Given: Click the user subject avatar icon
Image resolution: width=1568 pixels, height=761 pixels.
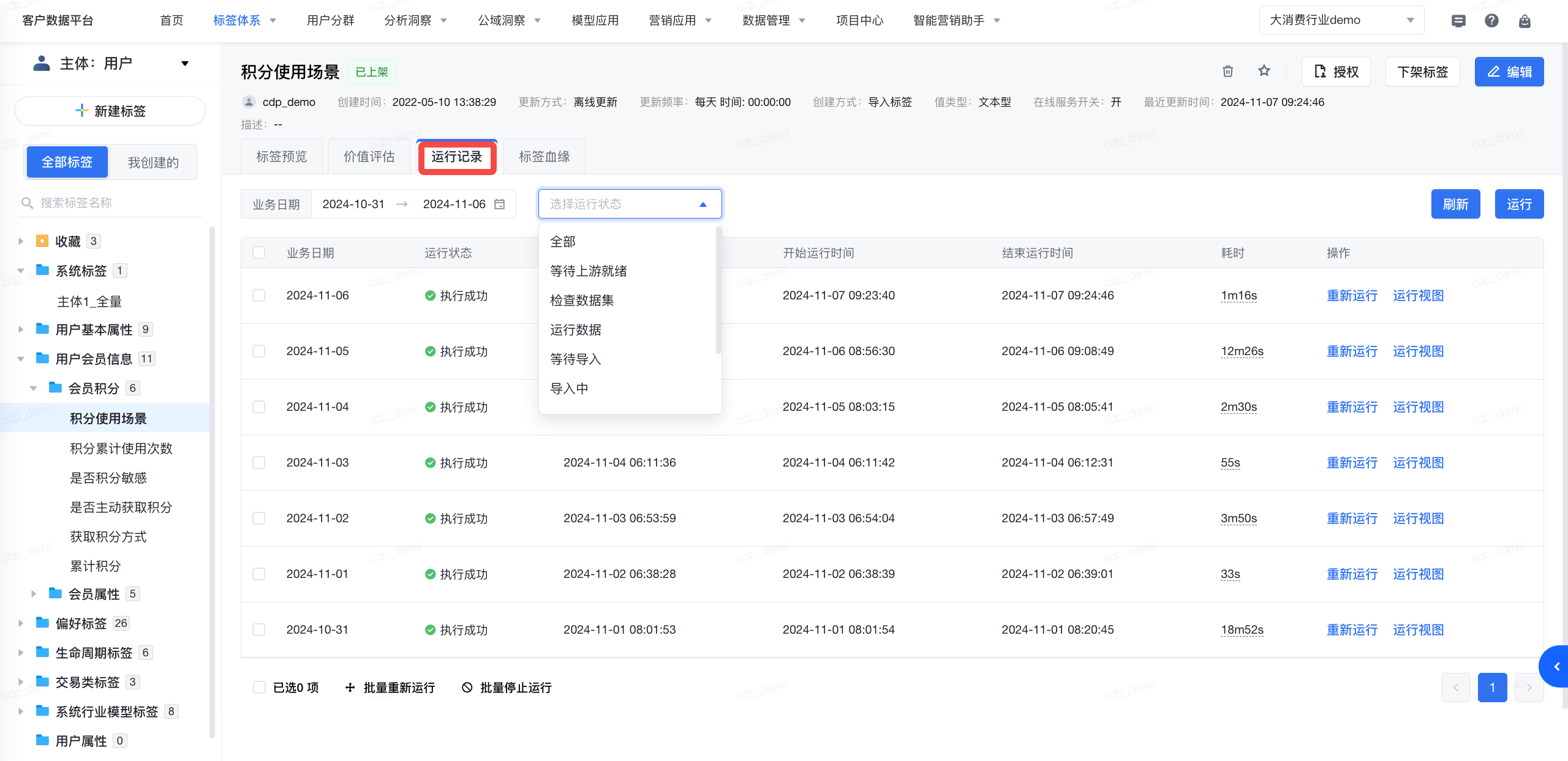Looking at the screenshot, I should pos(41,63).
